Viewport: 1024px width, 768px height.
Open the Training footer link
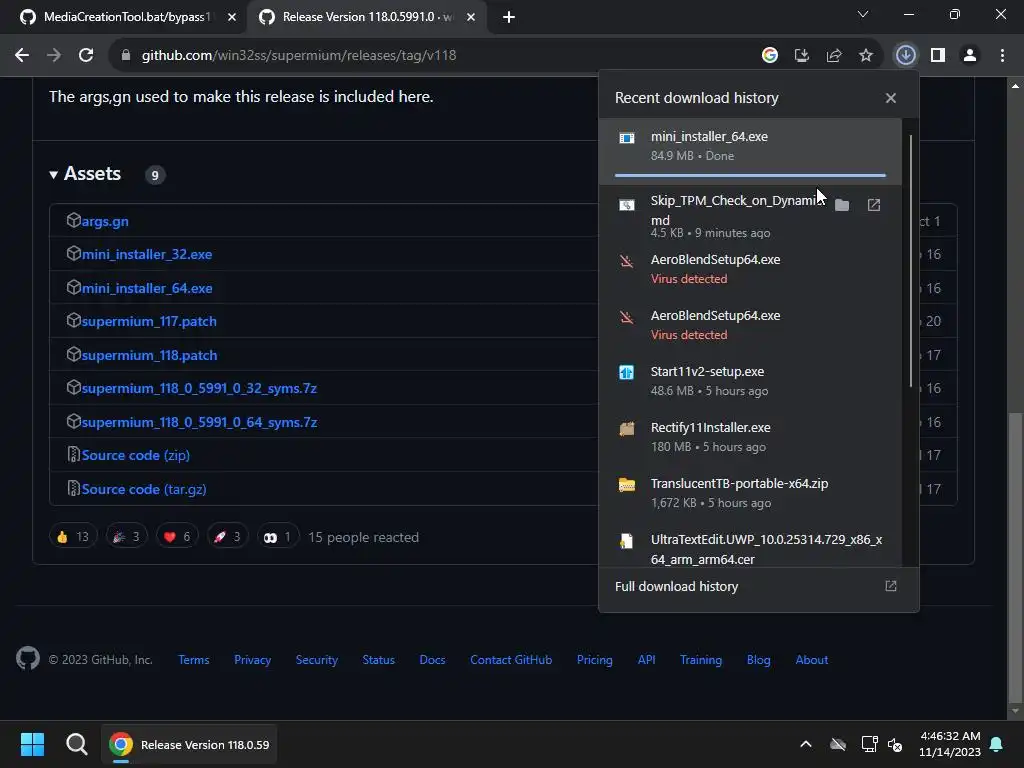701,660
